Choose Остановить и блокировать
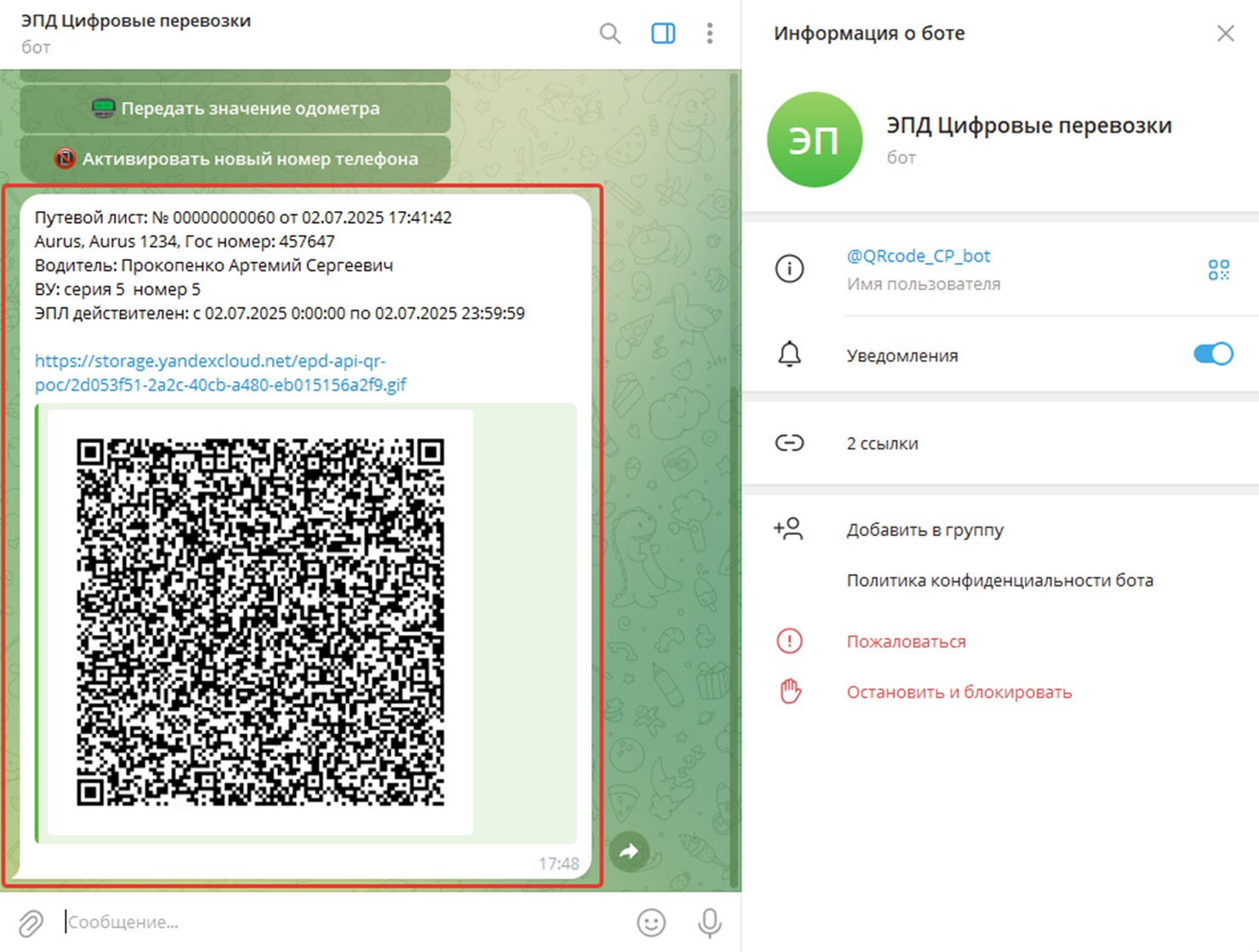 pos(959,693)
